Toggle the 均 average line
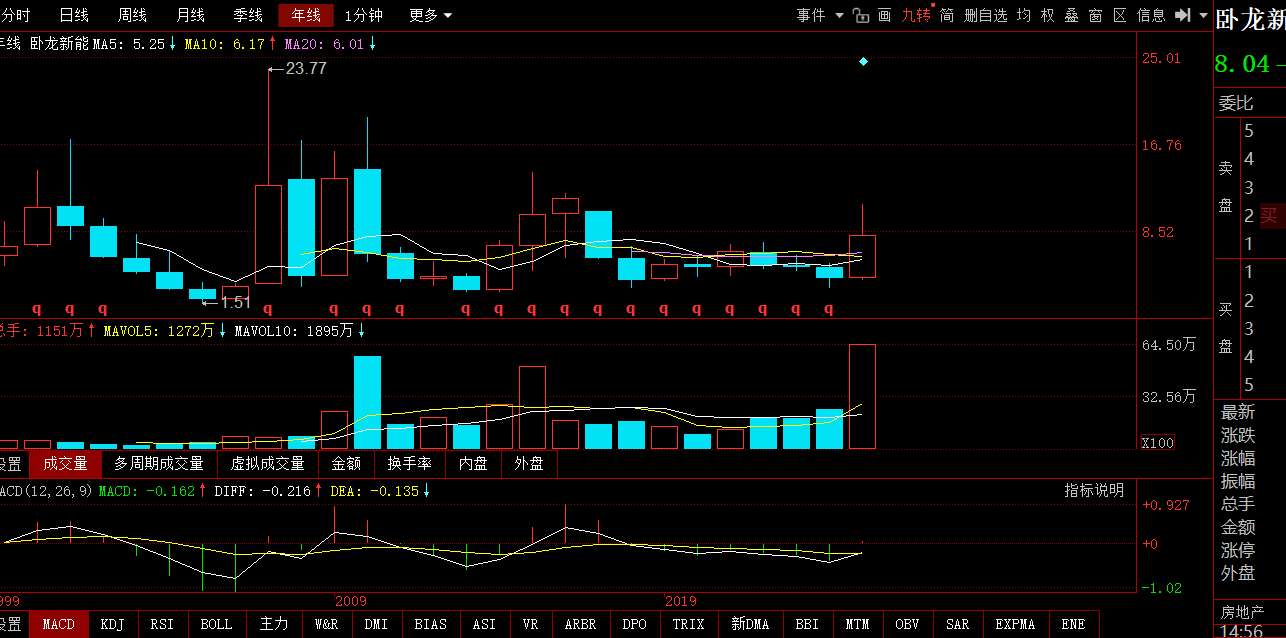Screen dimensions: 1286x638 point(1024,15)
